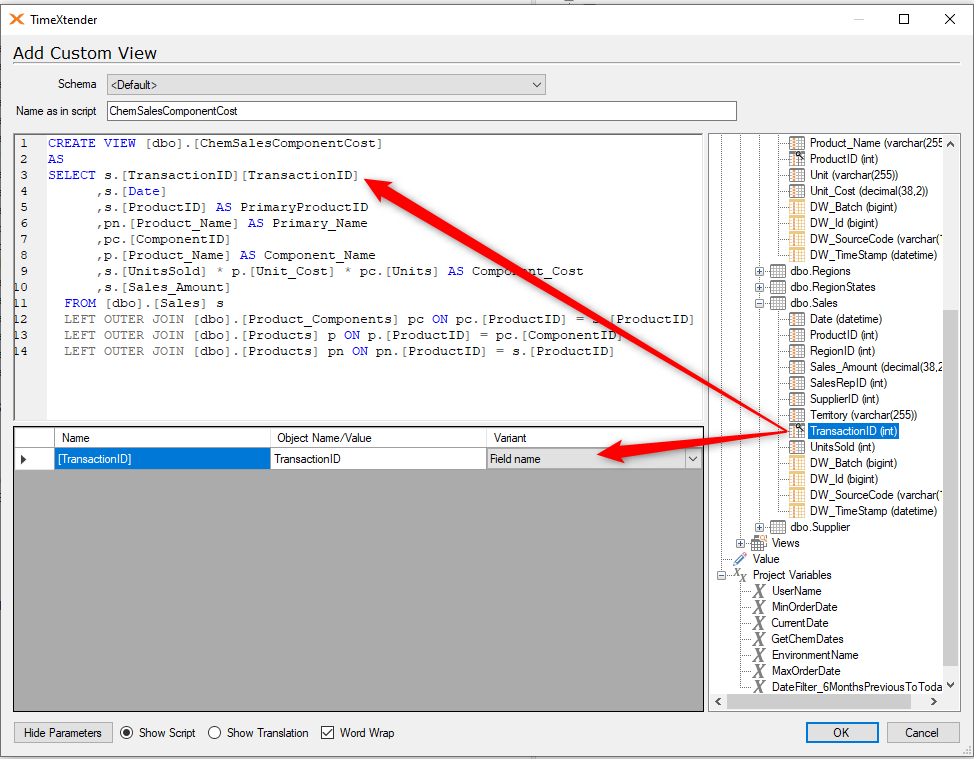
Task: Click the [TransactionID] parameter name cell
Action: 162,459
